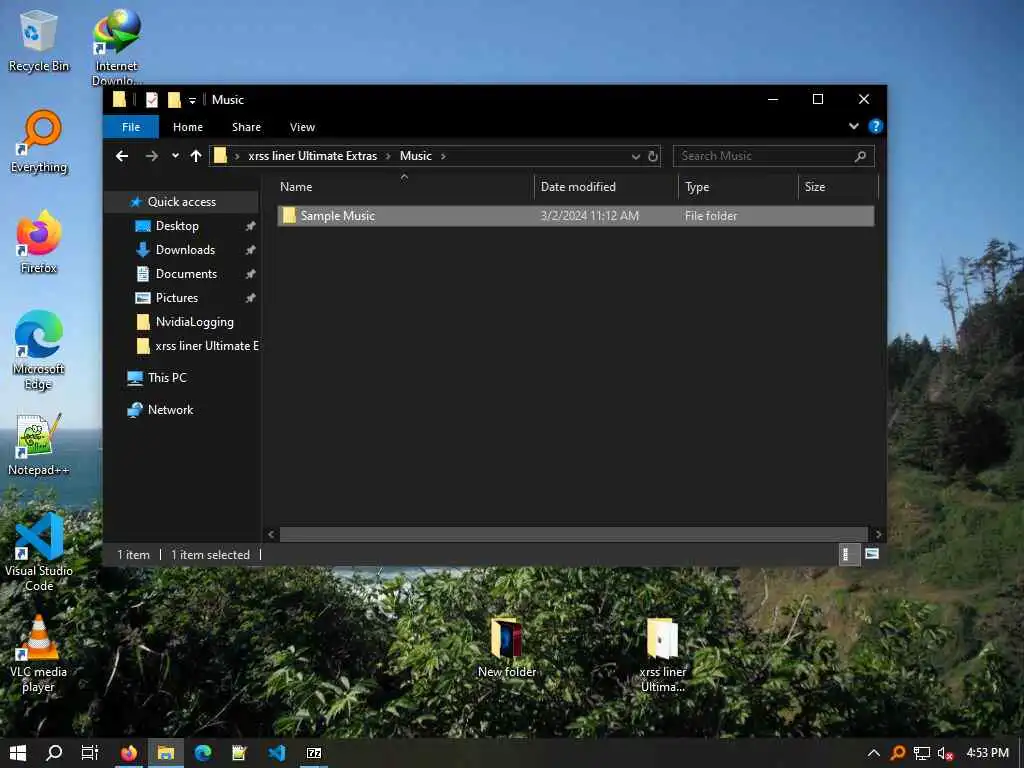Open Firefox from the taskbar
Screen dimensions: 1024x768
tap(129, 753)
